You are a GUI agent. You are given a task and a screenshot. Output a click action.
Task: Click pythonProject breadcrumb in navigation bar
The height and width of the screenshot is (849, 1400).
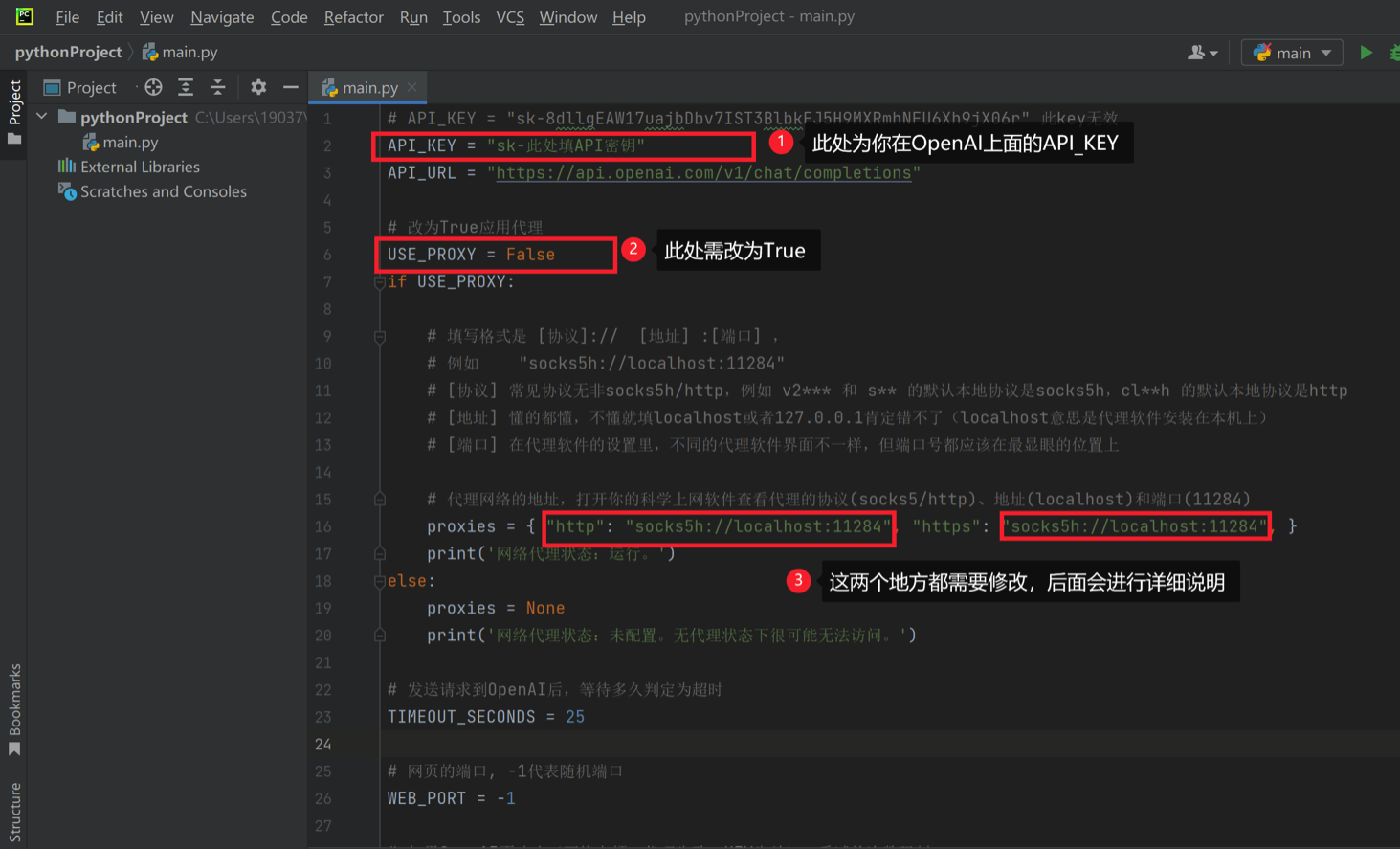(68, 52)
